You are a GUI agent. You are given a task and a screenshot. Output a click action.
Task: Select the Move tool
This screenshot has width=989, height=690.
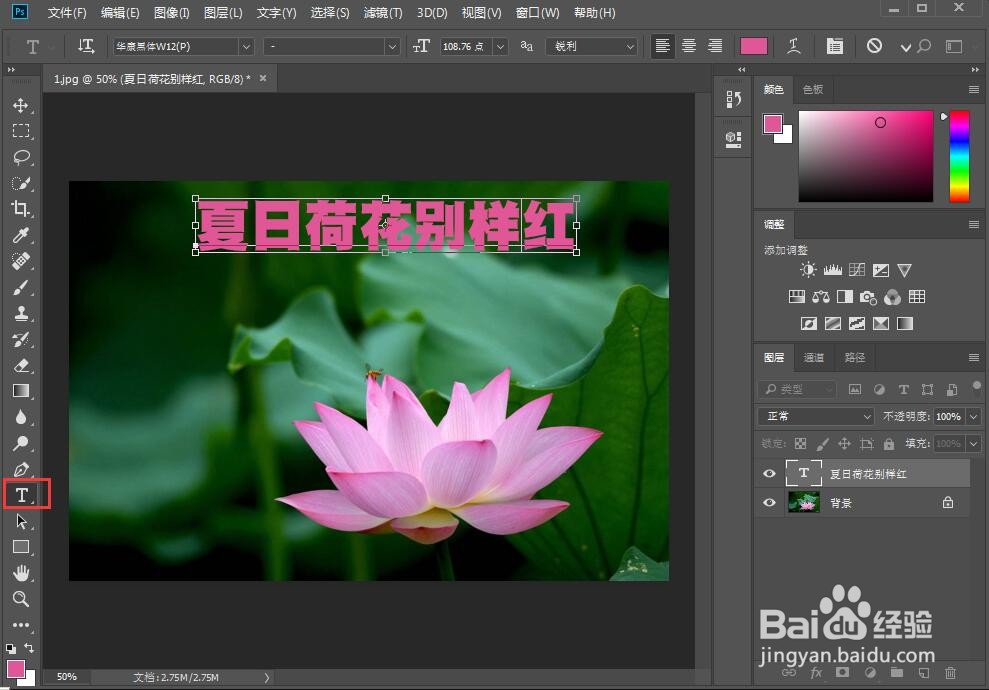(21, 105)
